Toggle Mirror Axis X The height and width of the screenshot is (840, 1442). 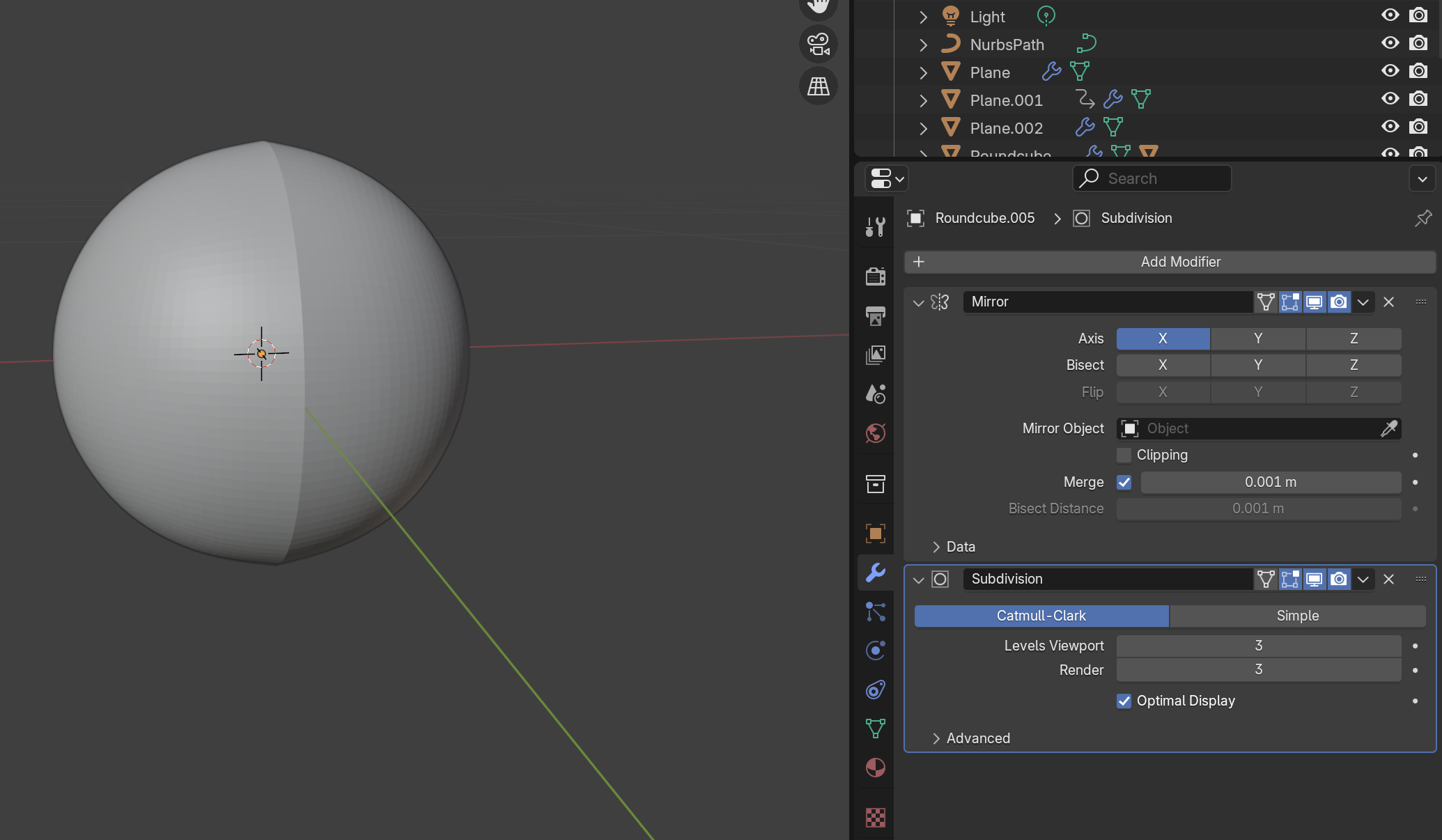[x=1163, y=339]
